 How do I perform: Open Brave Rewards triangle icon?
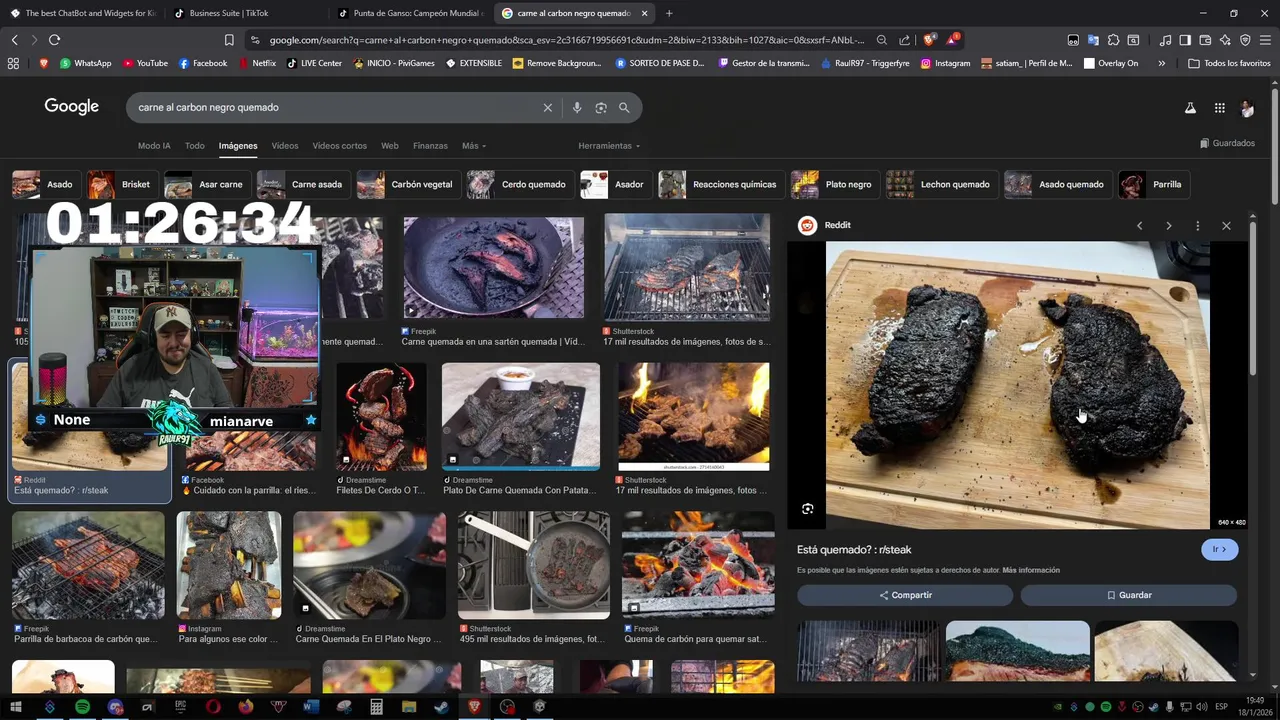click(x=952, y=40)
